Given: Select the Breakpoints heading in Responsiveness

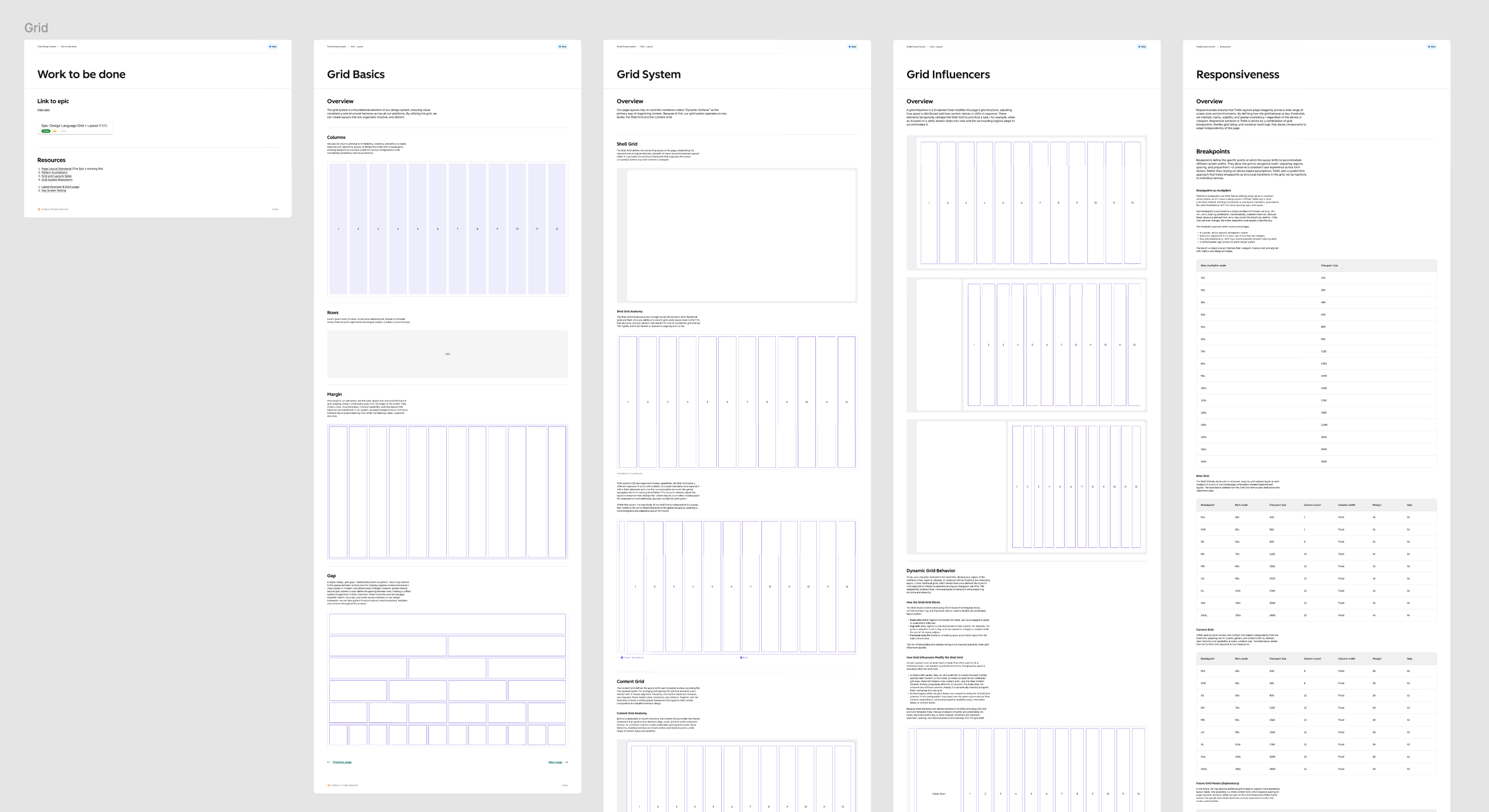Looking at the screenshot, I should pyautogui.click(x=1212, y=151).
